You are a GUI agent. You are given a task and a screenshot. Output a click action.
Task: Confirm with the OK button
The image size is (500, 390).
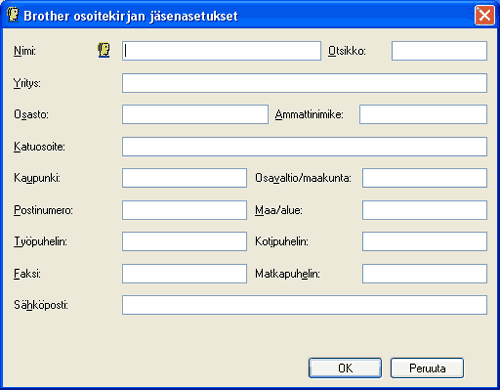pos(345,368)
